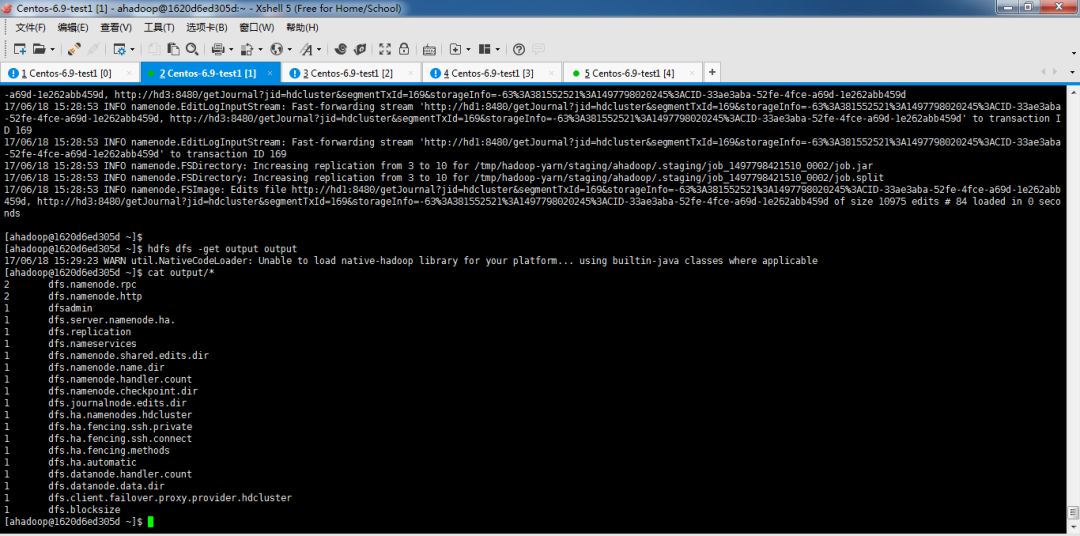This screenshot has width=1080, height=536.
Task: Expand the globe encoding dropdown arrow
Action: [289, 50]
